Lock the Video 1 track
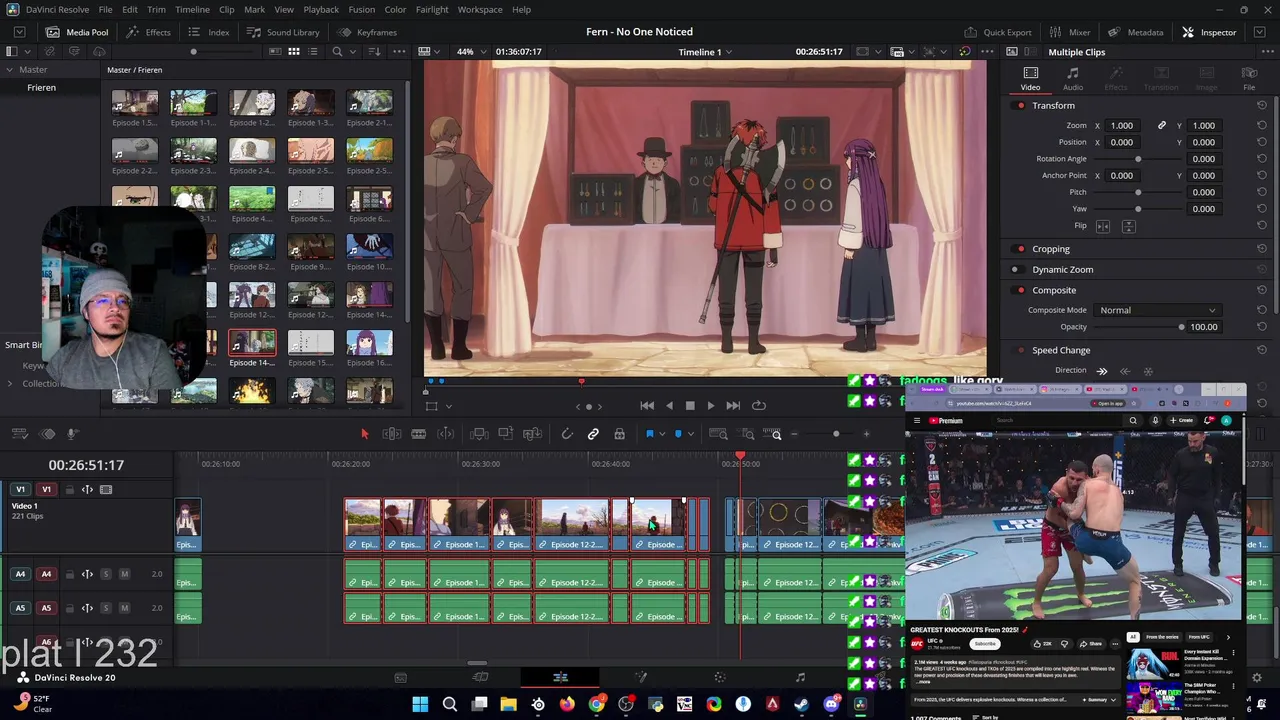Viewport: 1280px width, 720px height. [69, 490]
